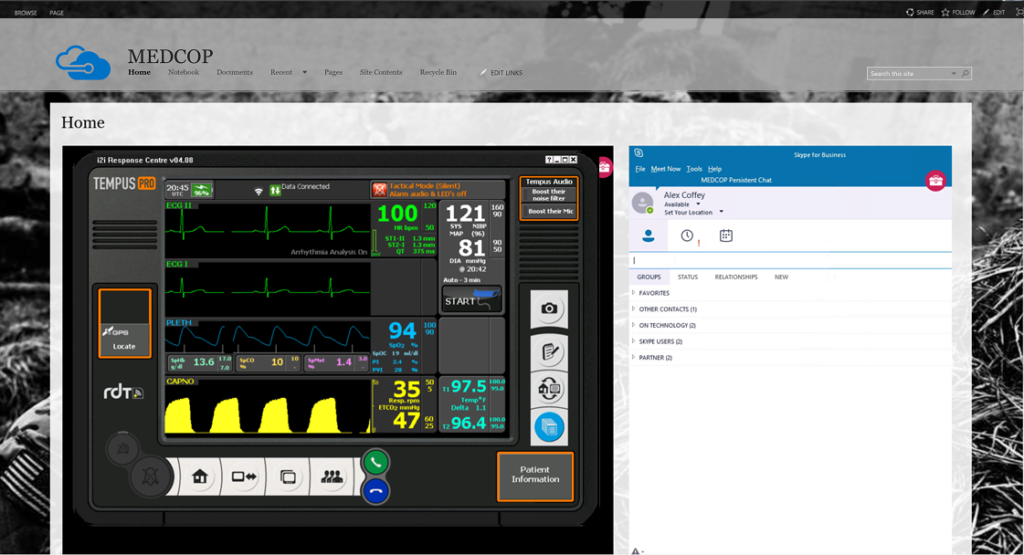Click EDIT LINKS in navigation

click(x=501, y=72)
